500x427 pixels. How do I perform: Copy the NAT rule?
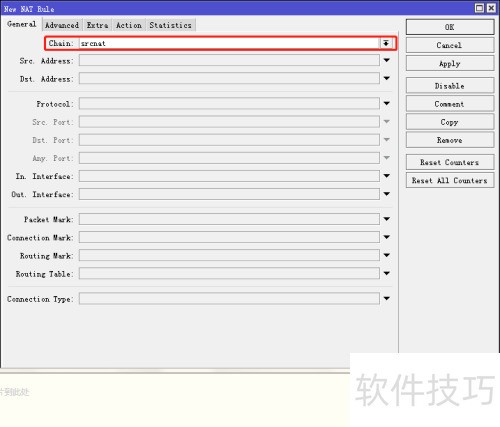450,122
